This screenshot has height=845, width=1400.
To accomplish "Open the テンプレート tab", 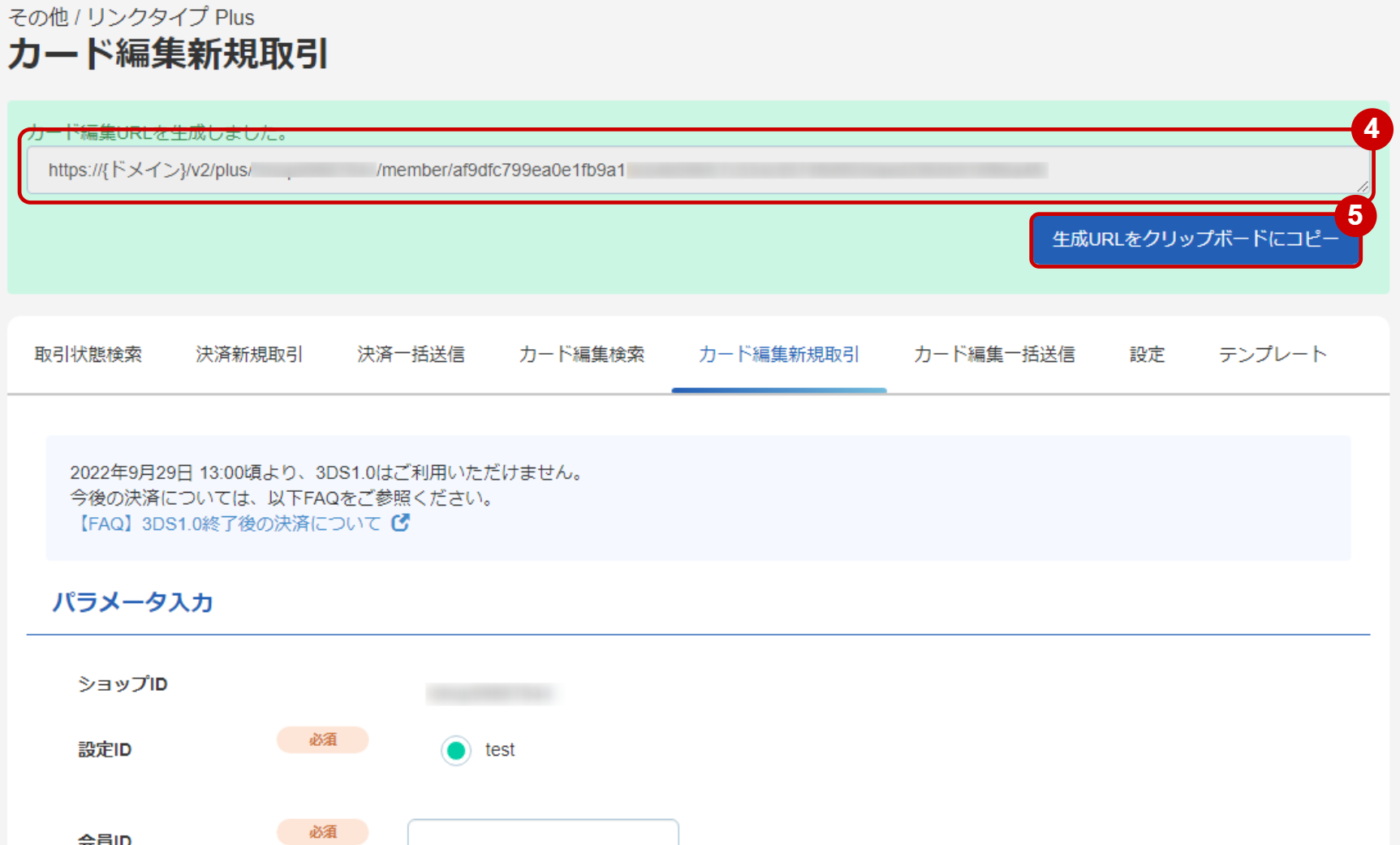I will pos(1273,354).
